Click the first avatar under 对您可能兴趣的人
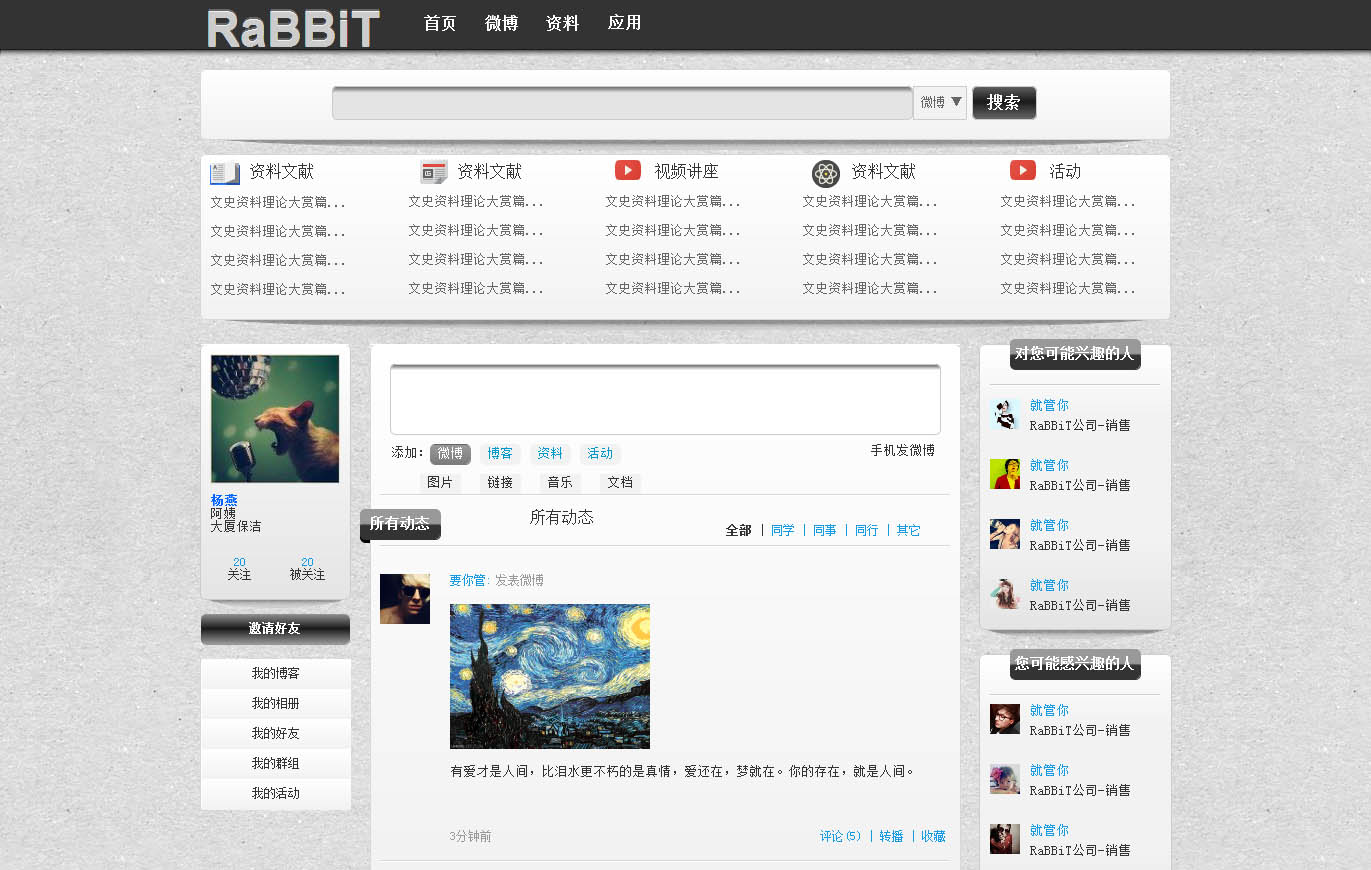Screen dimensions: 1371x870 pyautogui.click(x=1005, y=414)
